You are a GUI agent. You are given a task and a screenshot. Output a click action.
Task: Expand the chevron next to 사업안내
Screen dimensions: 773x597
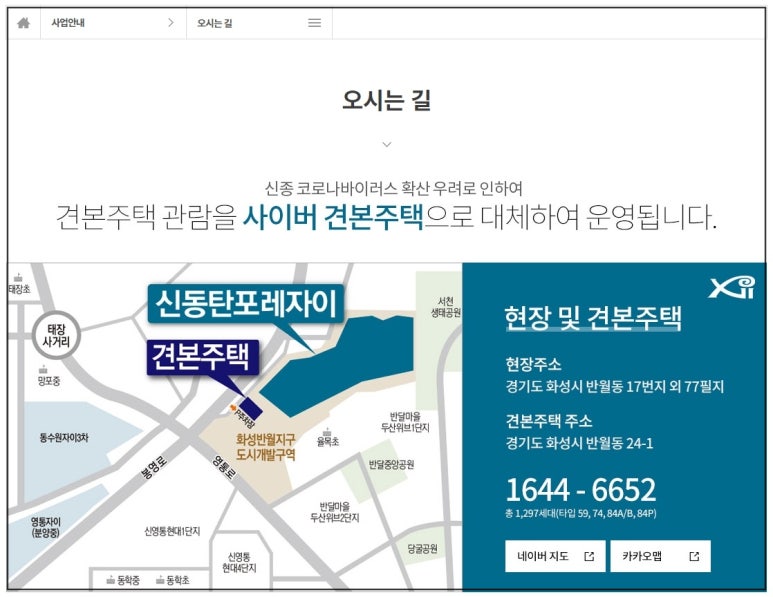click(x=171, y=23)
